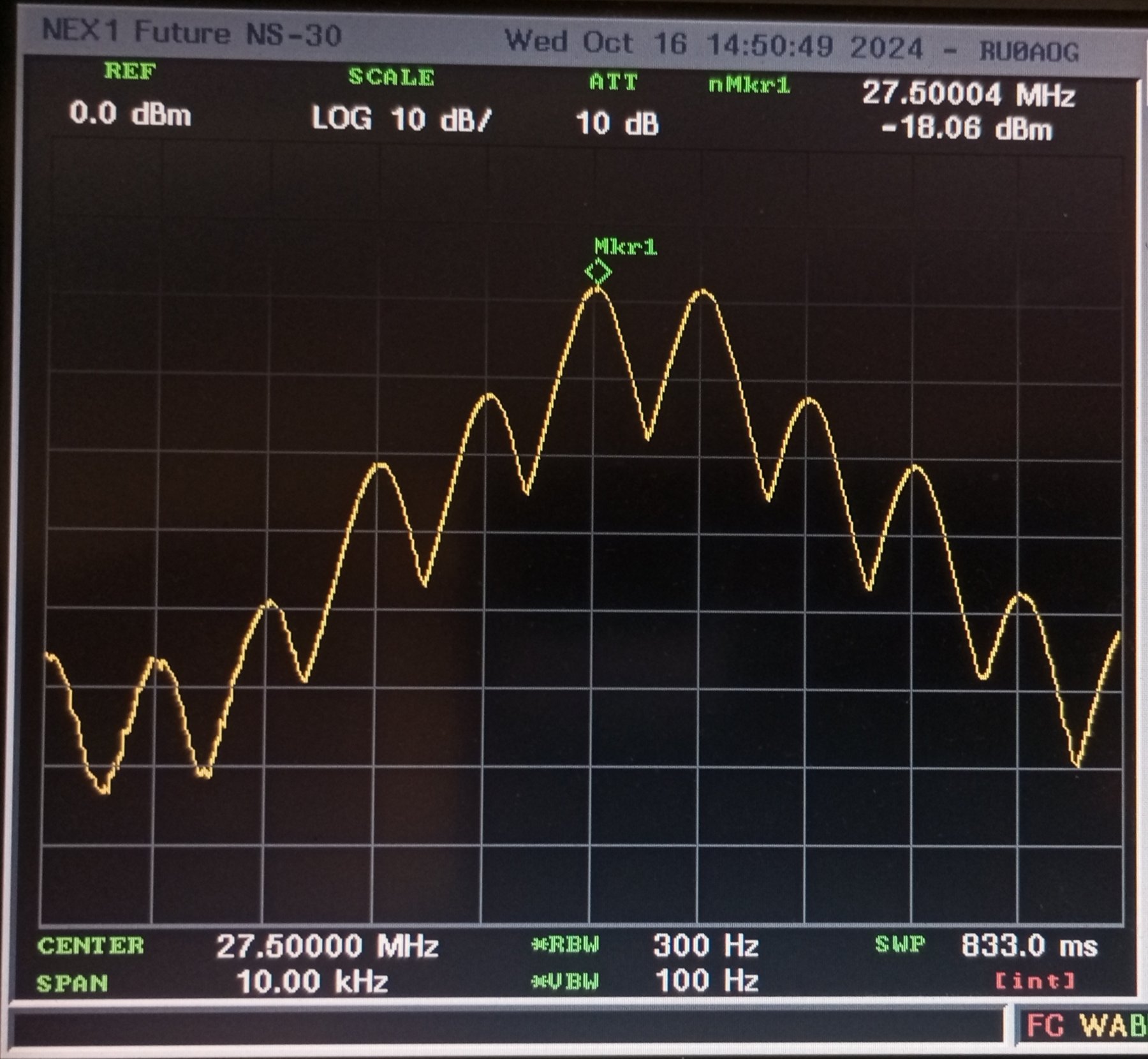The width and height of the screenshot is (1148, 1059).
Task: Select RBW value 300 Hz
Action: click(706, 945)
